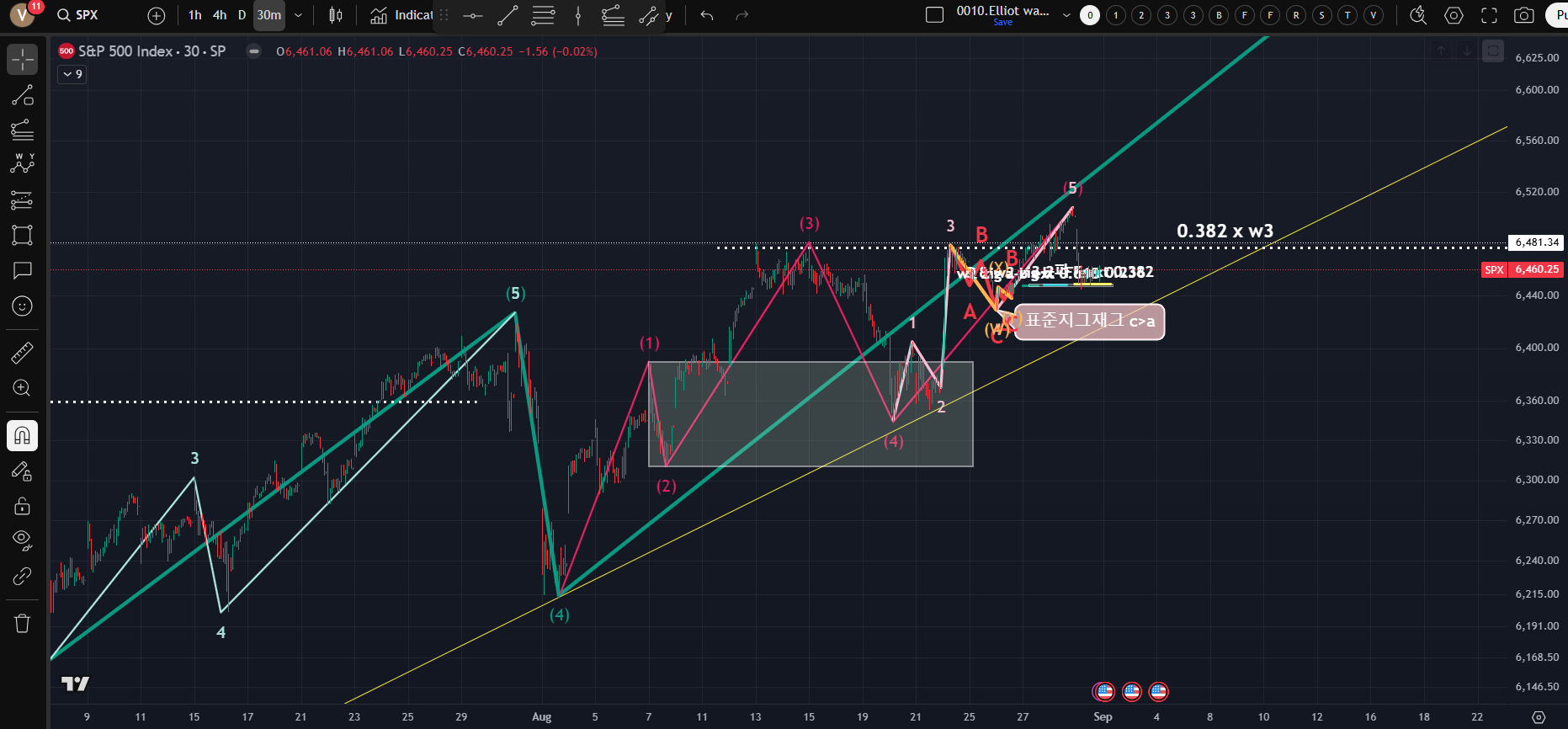Enter fullscreen mode

pyautogui.click(x=1489, y=15)
